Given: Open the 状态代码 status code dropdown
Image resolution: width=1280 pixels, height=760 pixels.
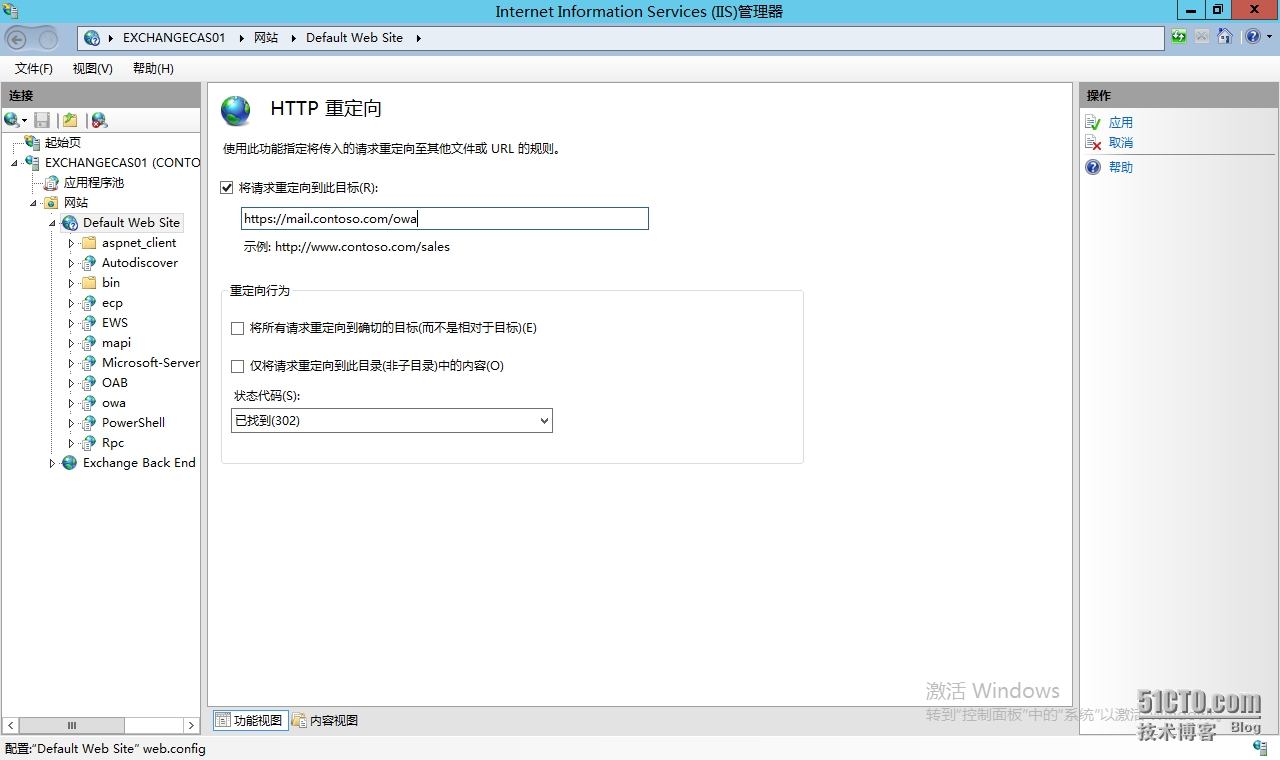Looking at the screenshot, I should pos(391,421).
